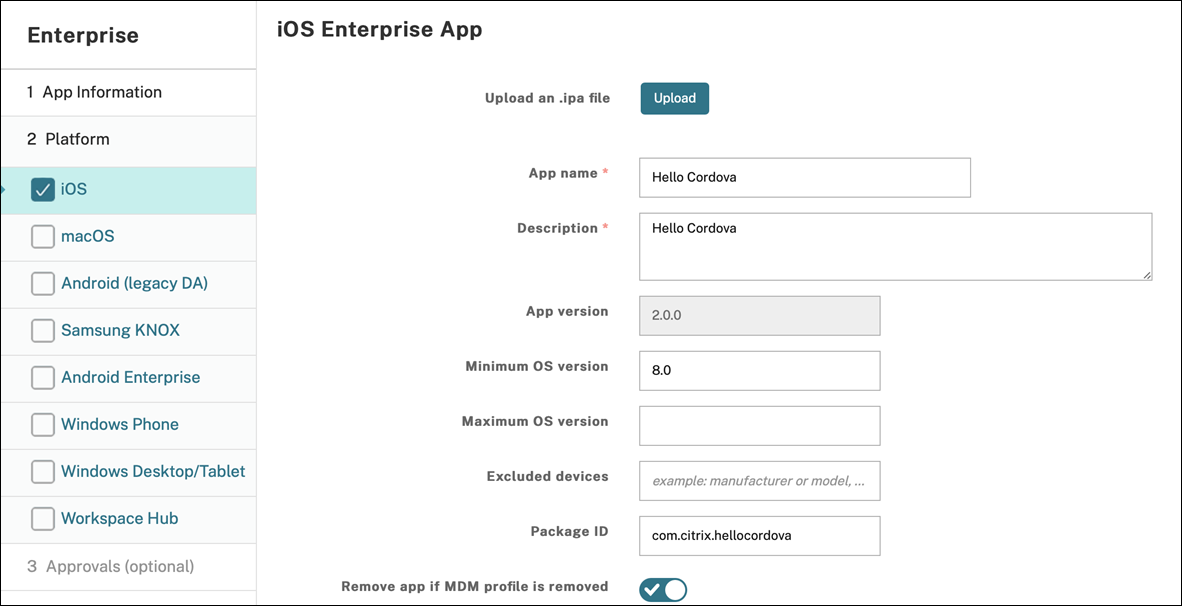Click the Upload button for .ipa file
This screenshot has width=1182, height=606.
click(x=674, y=98)
